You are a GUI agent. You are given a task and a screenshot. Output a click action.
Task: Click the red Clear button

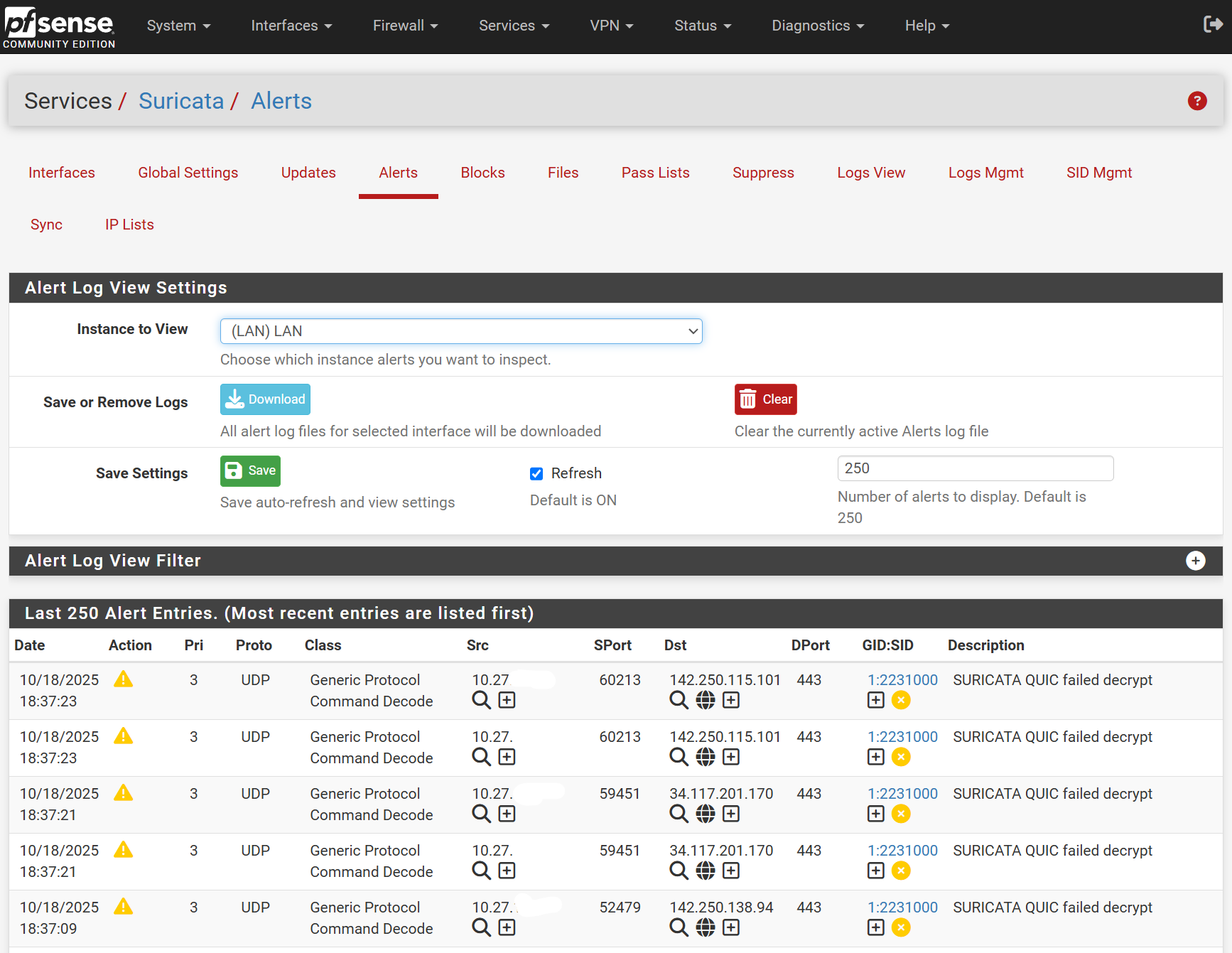pos(765,399)
